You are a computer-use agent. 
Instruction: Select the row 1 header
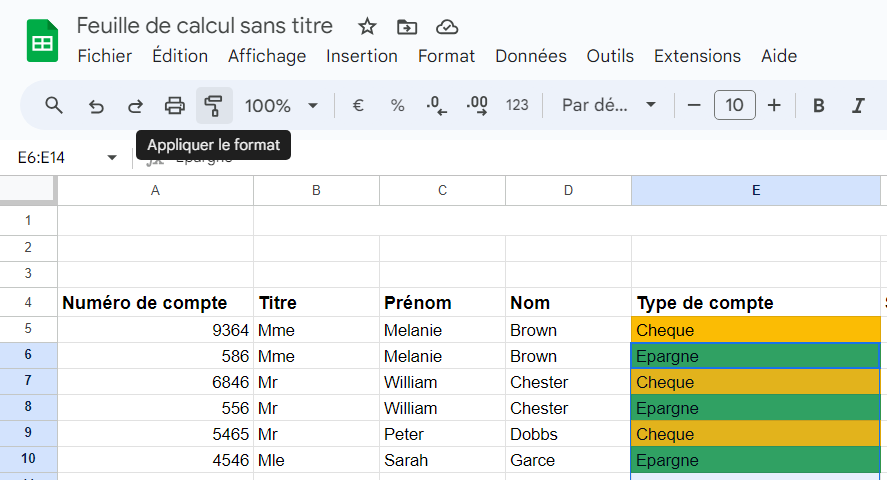pyautogui.click(x=28, y=220)
